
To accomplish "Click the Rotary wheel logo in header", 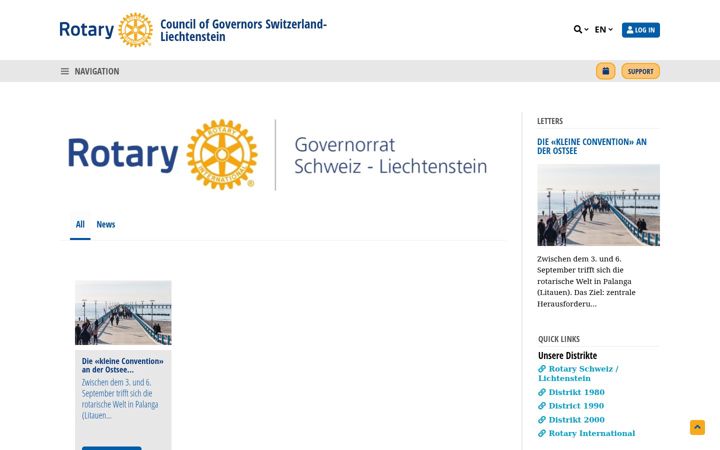I will point(135,30).
